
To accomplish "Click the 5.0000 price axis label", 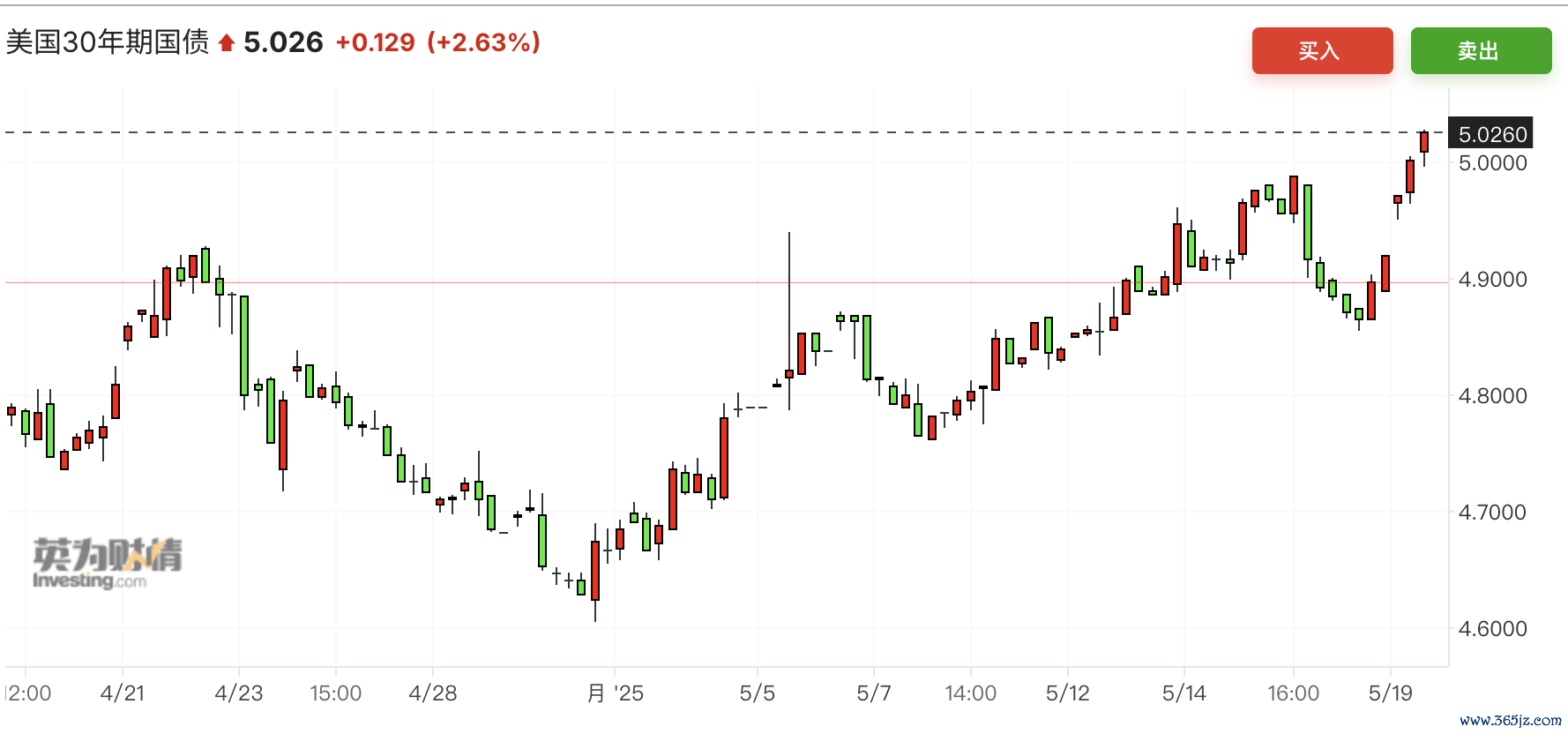I will point(1492,163).
